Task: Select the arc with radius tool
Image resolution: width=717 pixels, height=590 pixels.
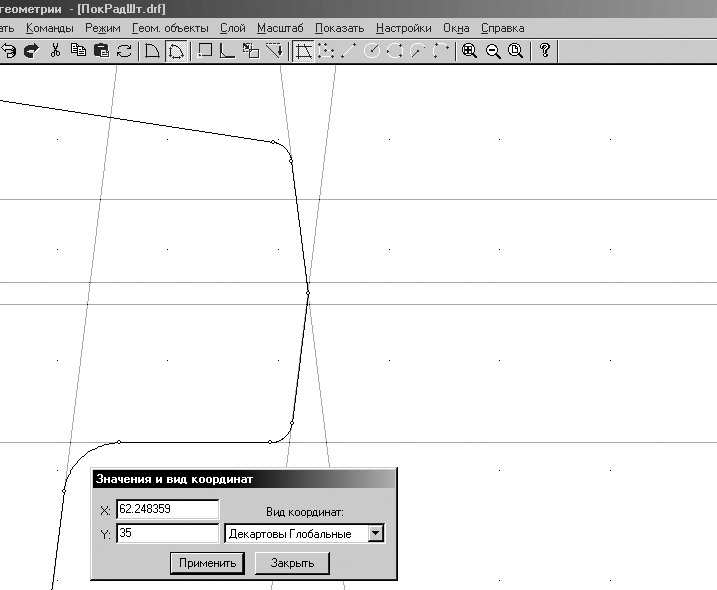Action: pos(417,51)
